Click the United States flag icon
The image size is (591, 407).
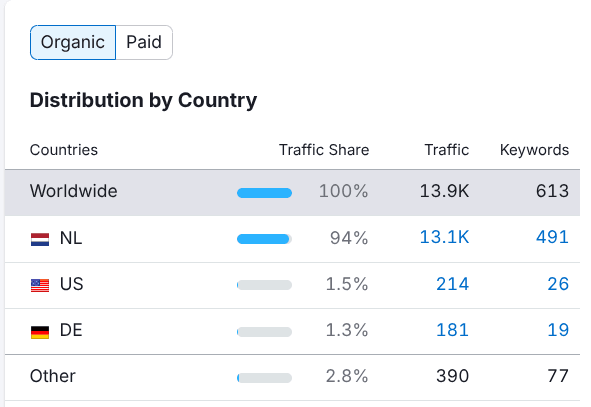[x=40, y=286]
